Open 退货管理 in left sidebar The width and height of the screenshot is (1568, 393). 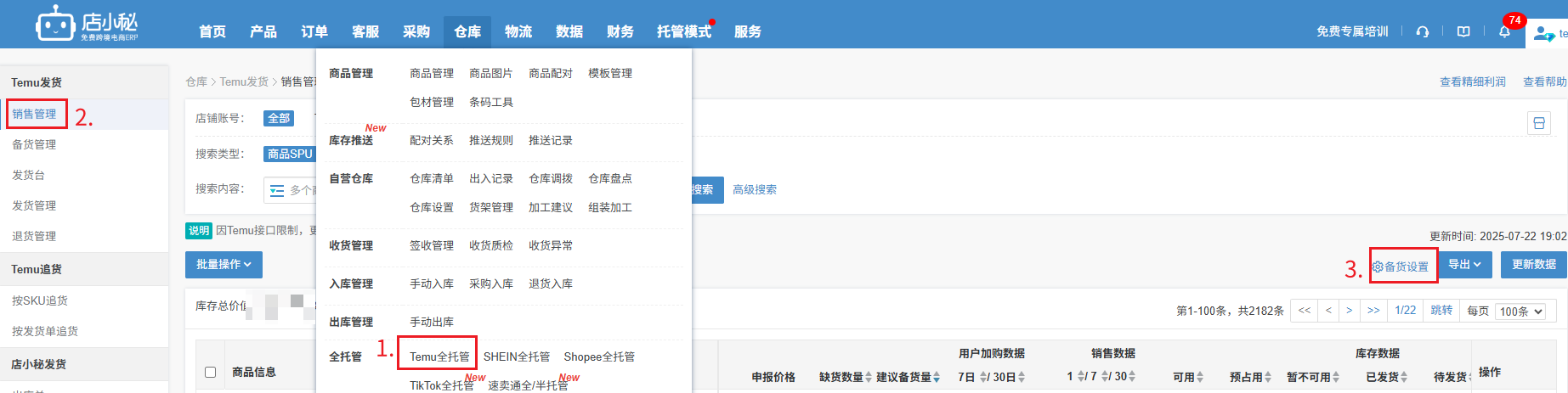click(34, 236)
